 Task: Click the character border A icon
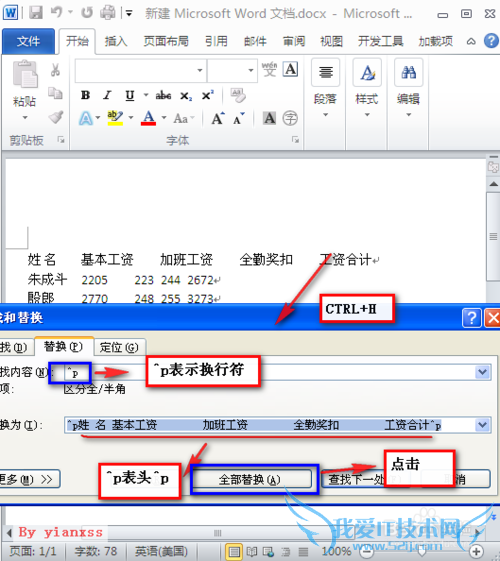click(290, 69)
